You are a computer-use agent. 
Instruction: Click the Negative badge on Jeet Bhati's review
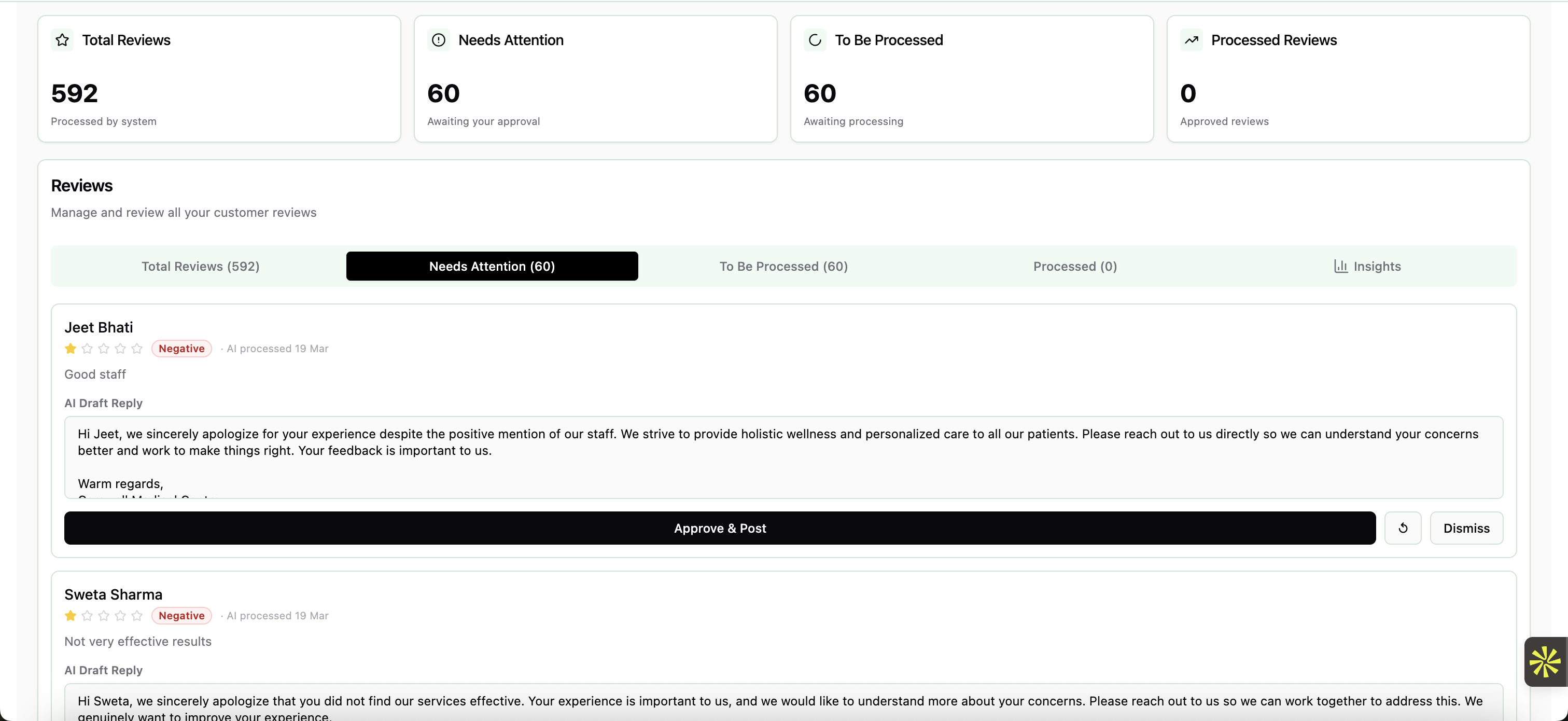181,349
